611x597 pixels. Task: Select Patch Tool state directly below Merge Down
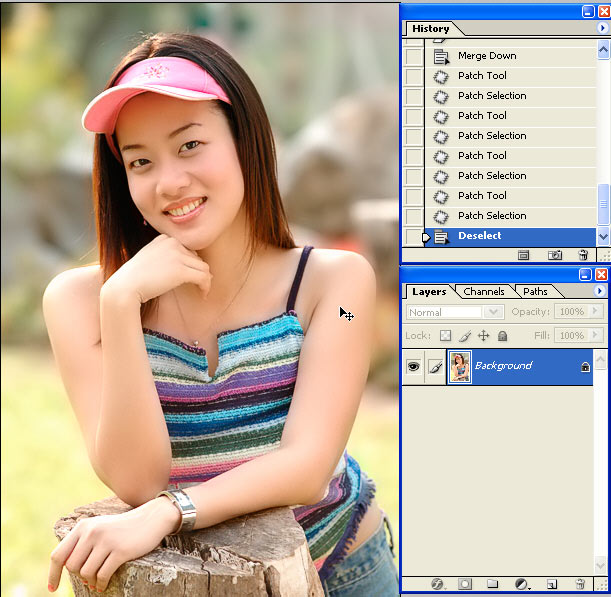tap(510, 76)
